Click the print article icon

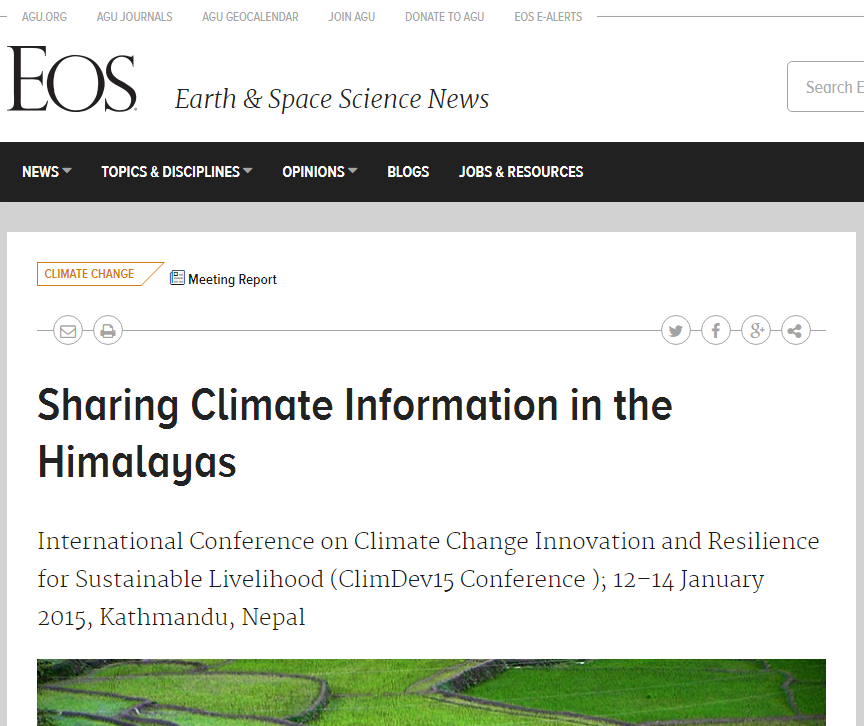(108, 331)
